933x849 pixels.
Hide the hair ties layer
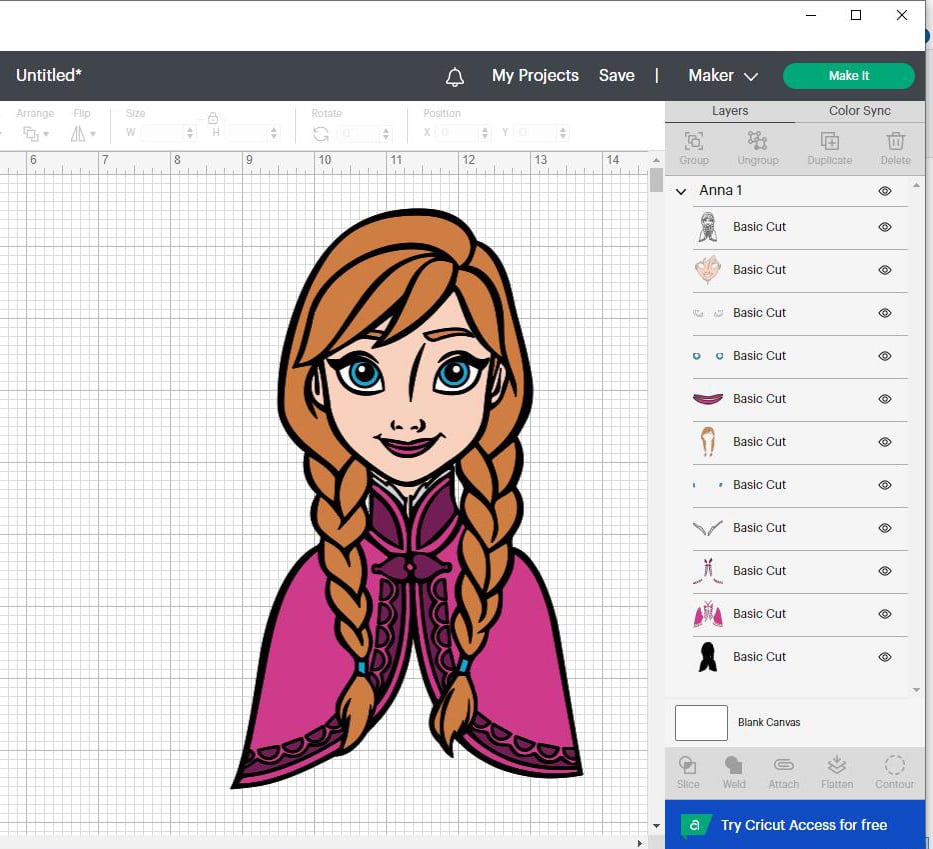tap(885, 485)
